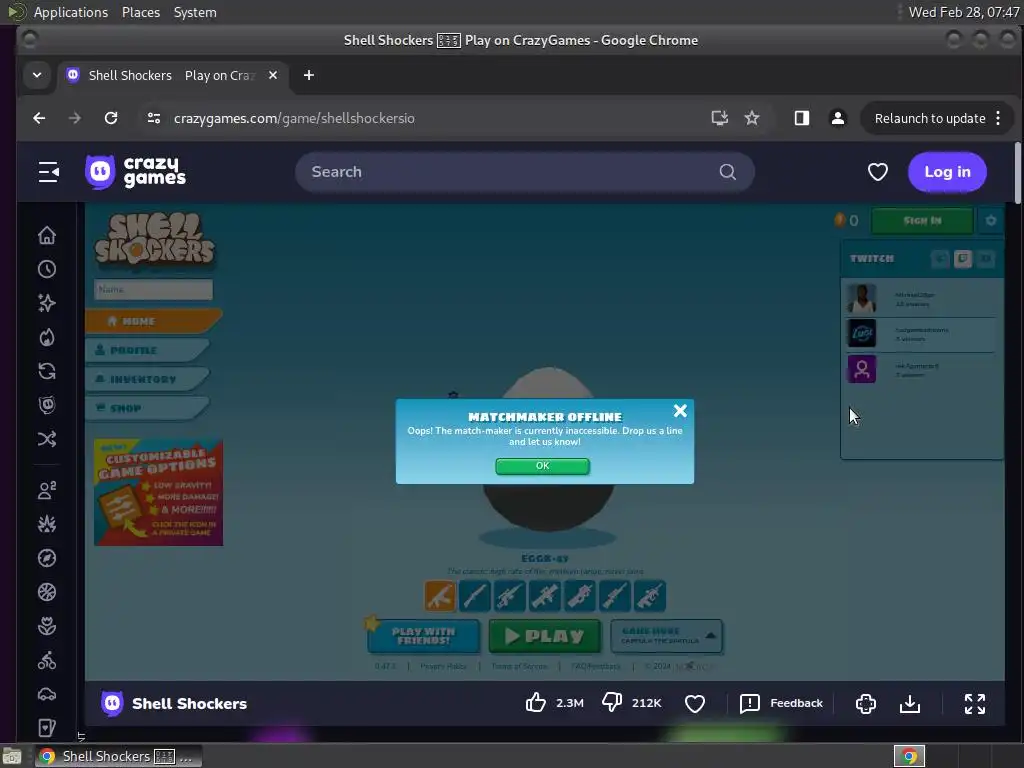Open Random game shuffle icon in sidebar
1024x768 pixels.
pos(47,439)
